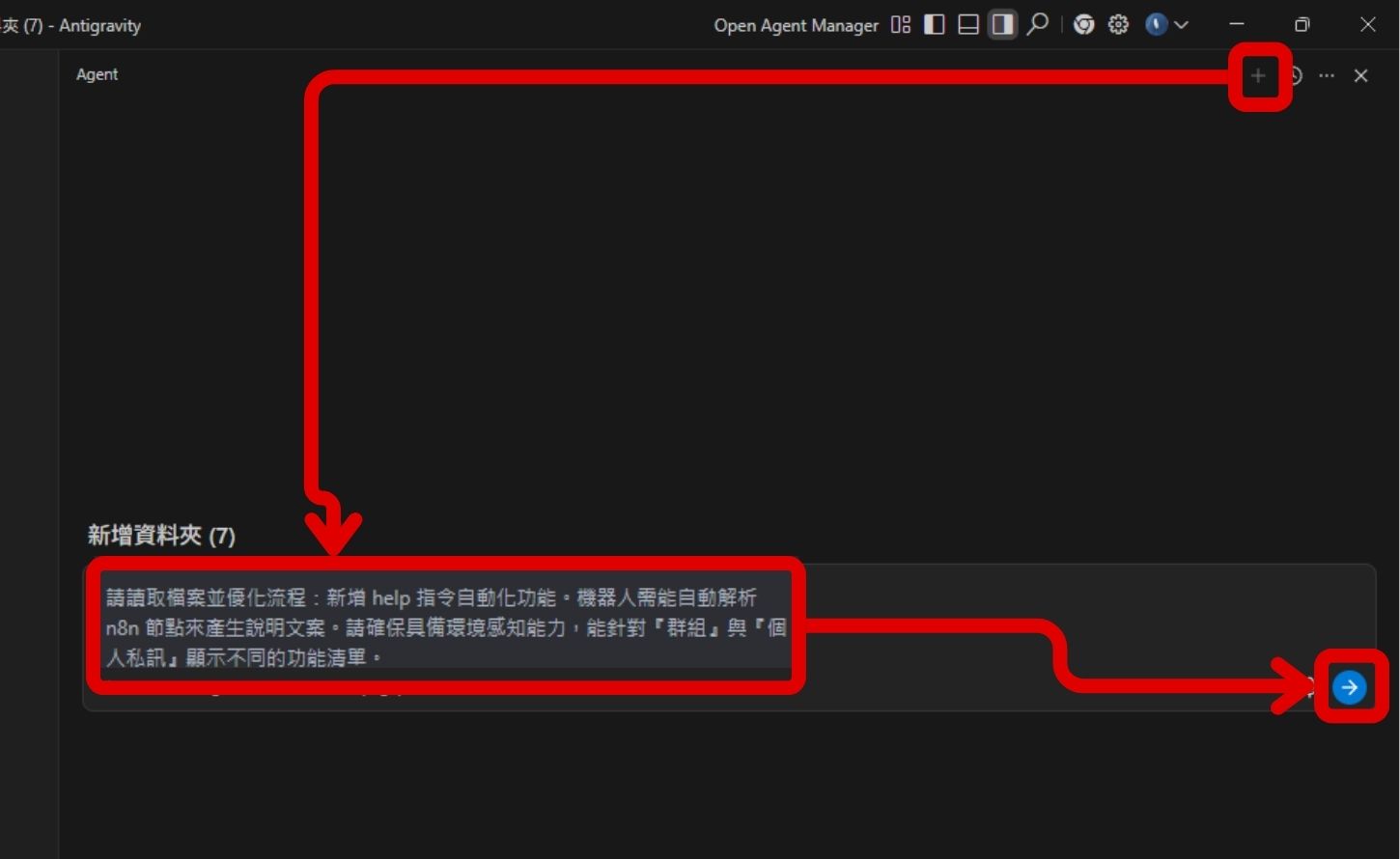Image resolution: width=1400 pixels, height=859 pixels.
Task: Restore down the Antigravity window
Action: [x=1301, y=25]
